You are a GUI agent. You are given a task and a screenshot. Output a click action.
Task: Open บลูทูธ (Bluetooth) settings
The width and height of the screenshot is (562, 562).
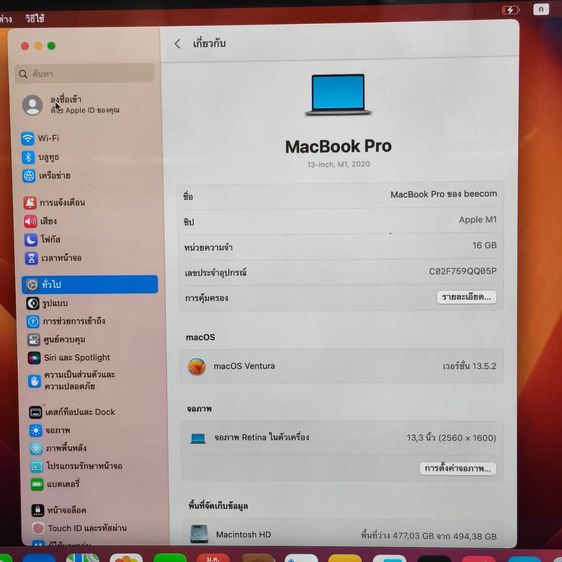(41, 157)
